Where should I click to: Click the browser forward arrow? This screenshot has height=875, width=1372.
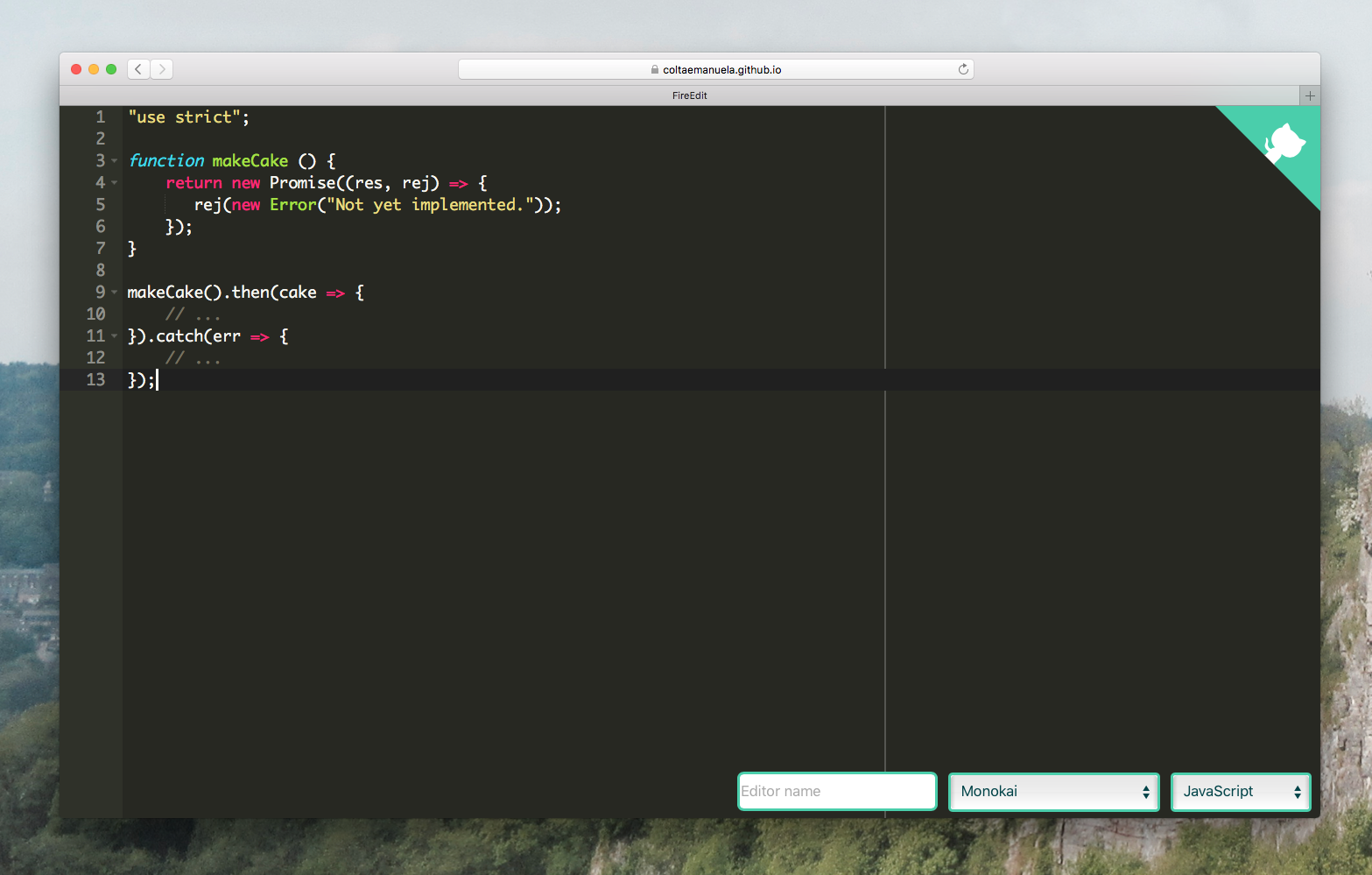(x=162, y=69)
